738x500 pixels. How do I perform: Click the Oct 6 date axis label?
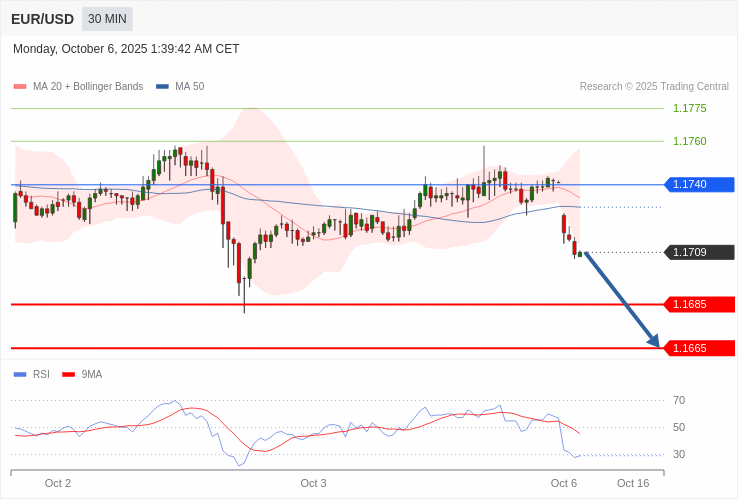coord(563,483)
